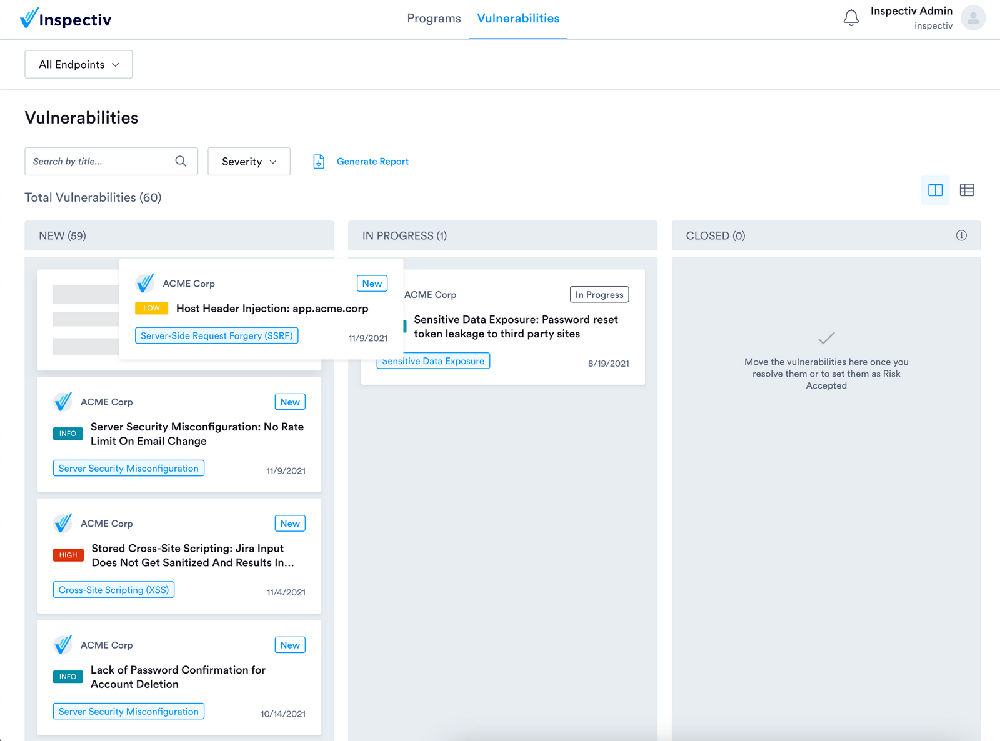Image resolution: width=1000 pixels, height=741 pixels.
Task: Select the LOW severity badge on Host Header Injection
Action: pyautogui.click(x=151, y=309)
